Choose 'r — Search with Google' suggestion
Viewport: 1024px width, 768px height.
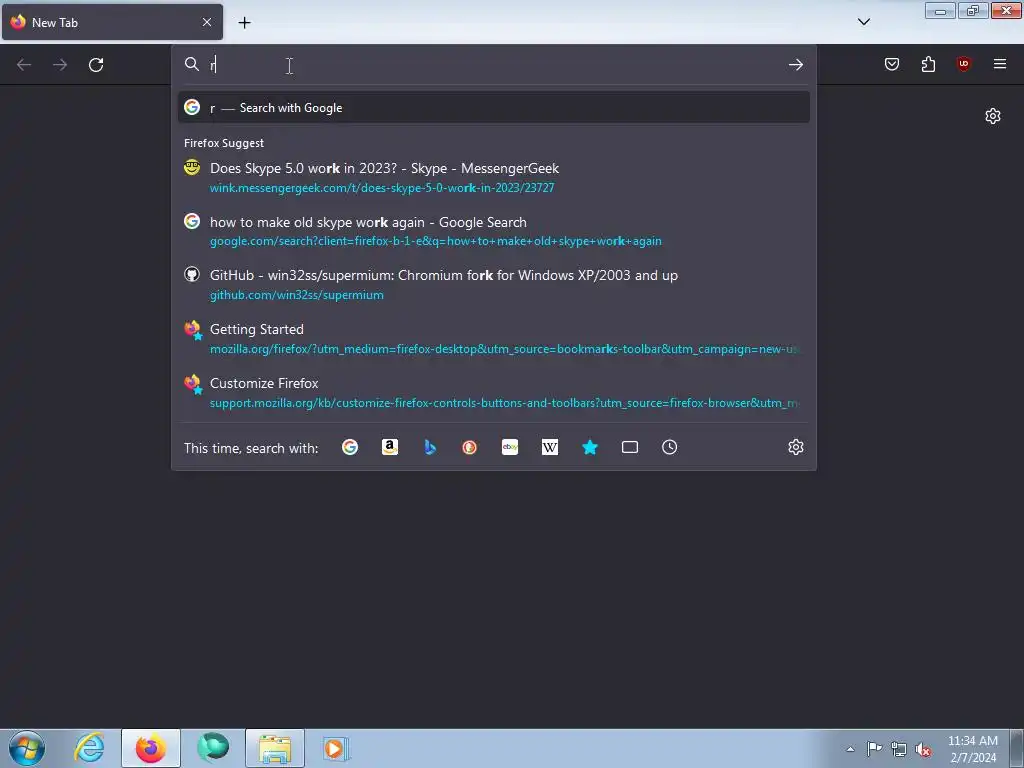click(494, 108)
